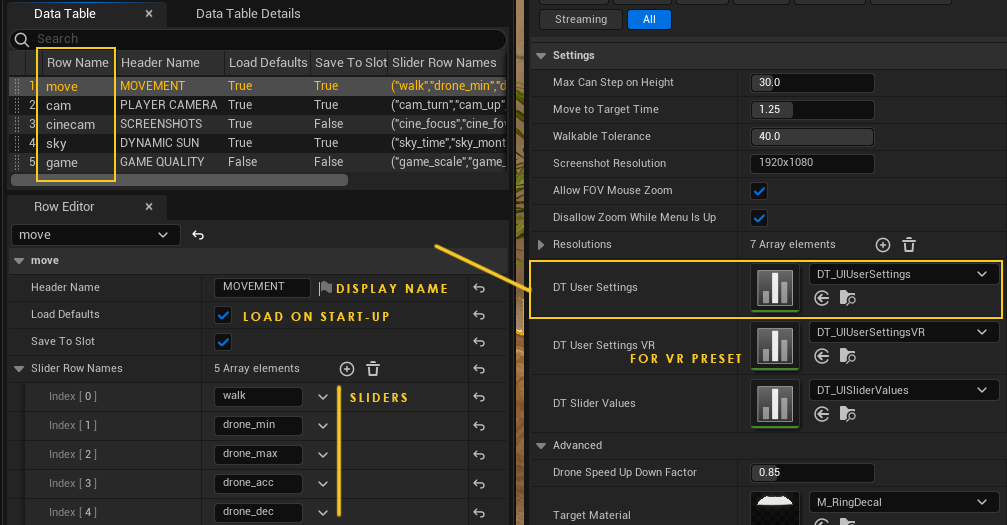Add element to Resolutions array
The image size is (1007, 525).
click(883, 245)
